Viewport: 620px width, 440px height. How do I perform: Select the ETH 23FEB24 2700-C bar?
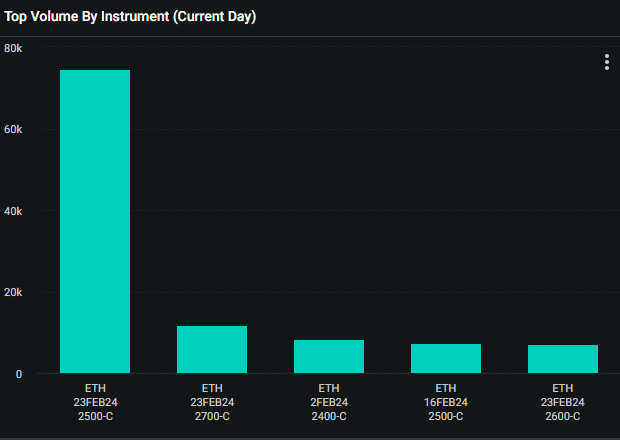point(212,350)
